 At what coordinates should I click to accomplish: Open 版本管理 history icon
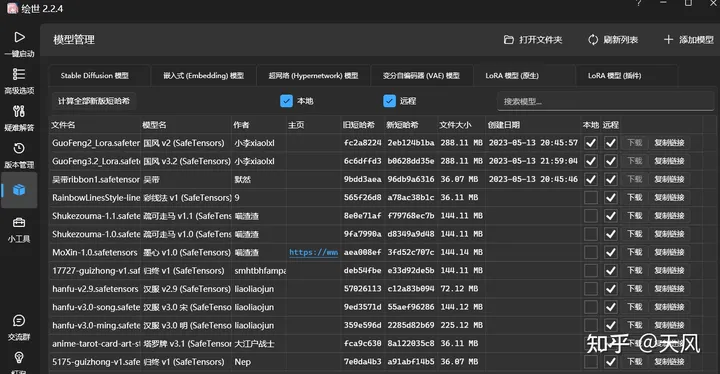coord(19,148)
